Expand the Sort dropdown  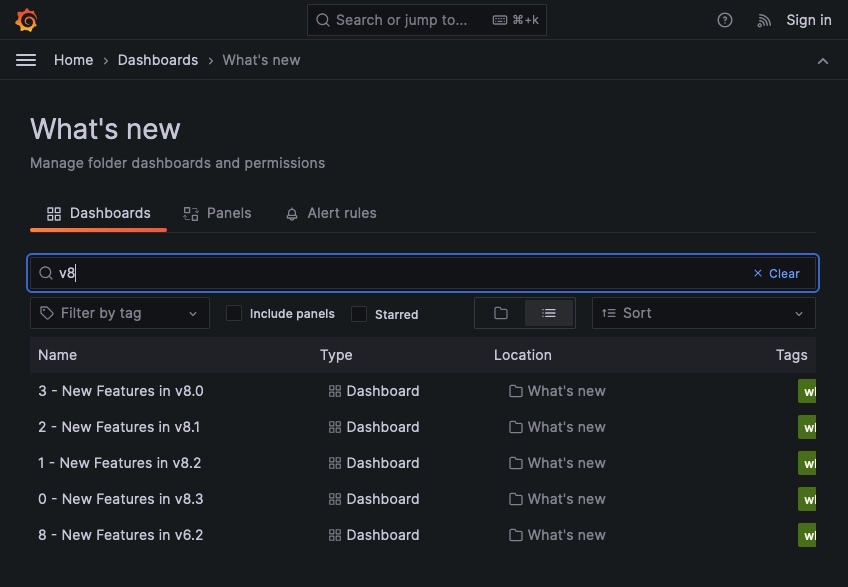(703, 313)
